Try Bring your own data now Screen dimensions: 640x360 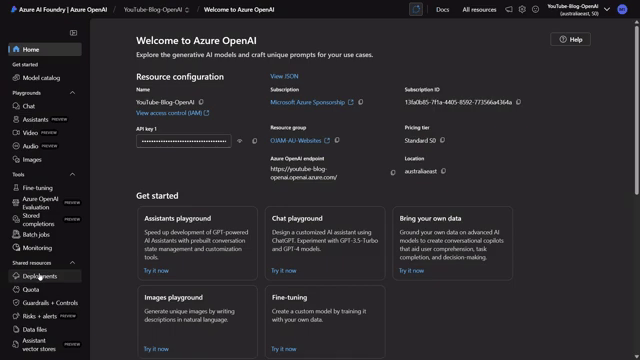411,271
